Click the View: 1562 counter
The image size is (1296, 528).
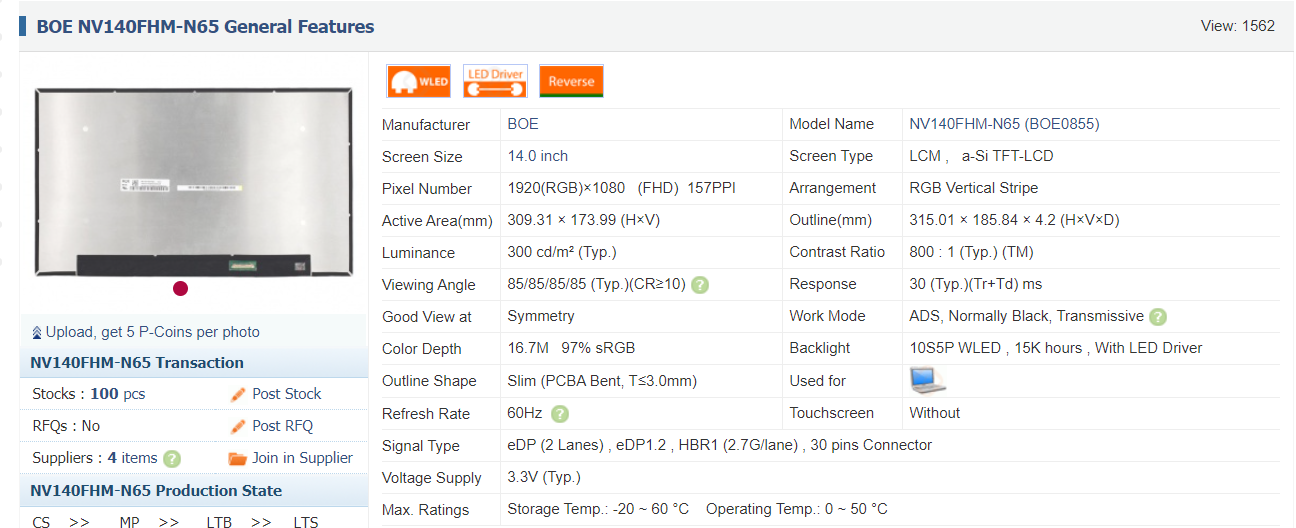pyautogui.click(x=1238, y=26)
